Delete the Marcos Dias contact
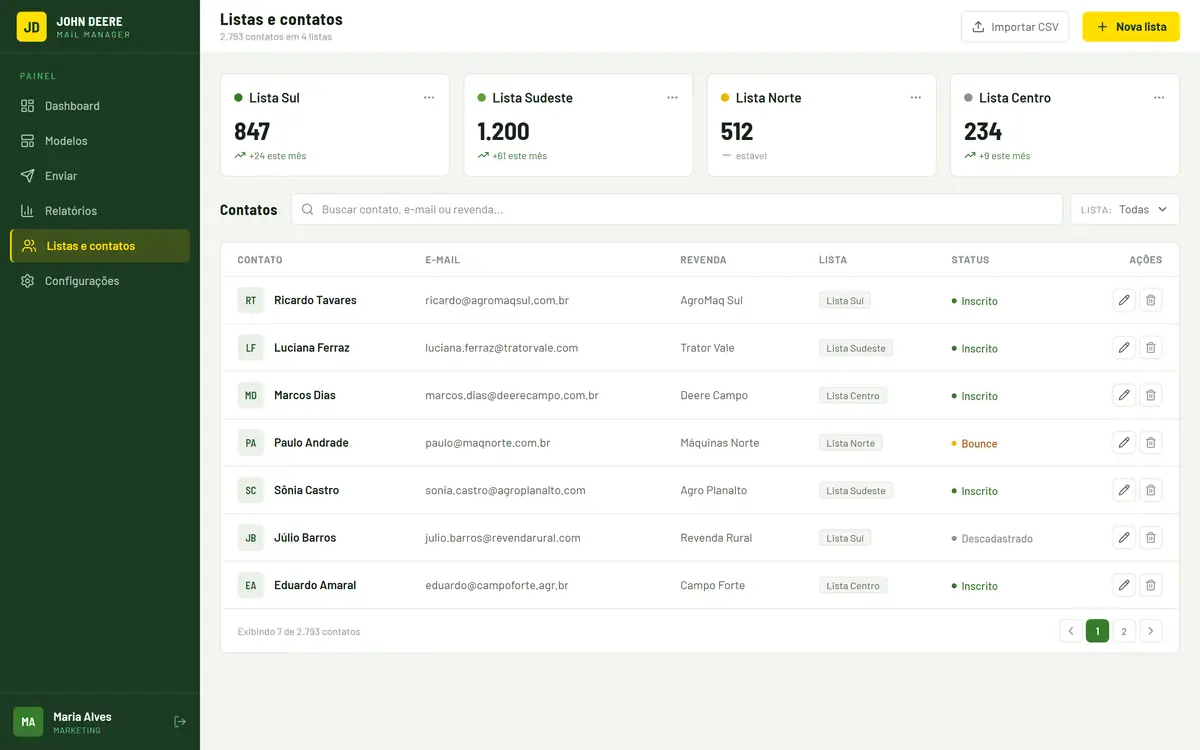 tap(1151, 395)
